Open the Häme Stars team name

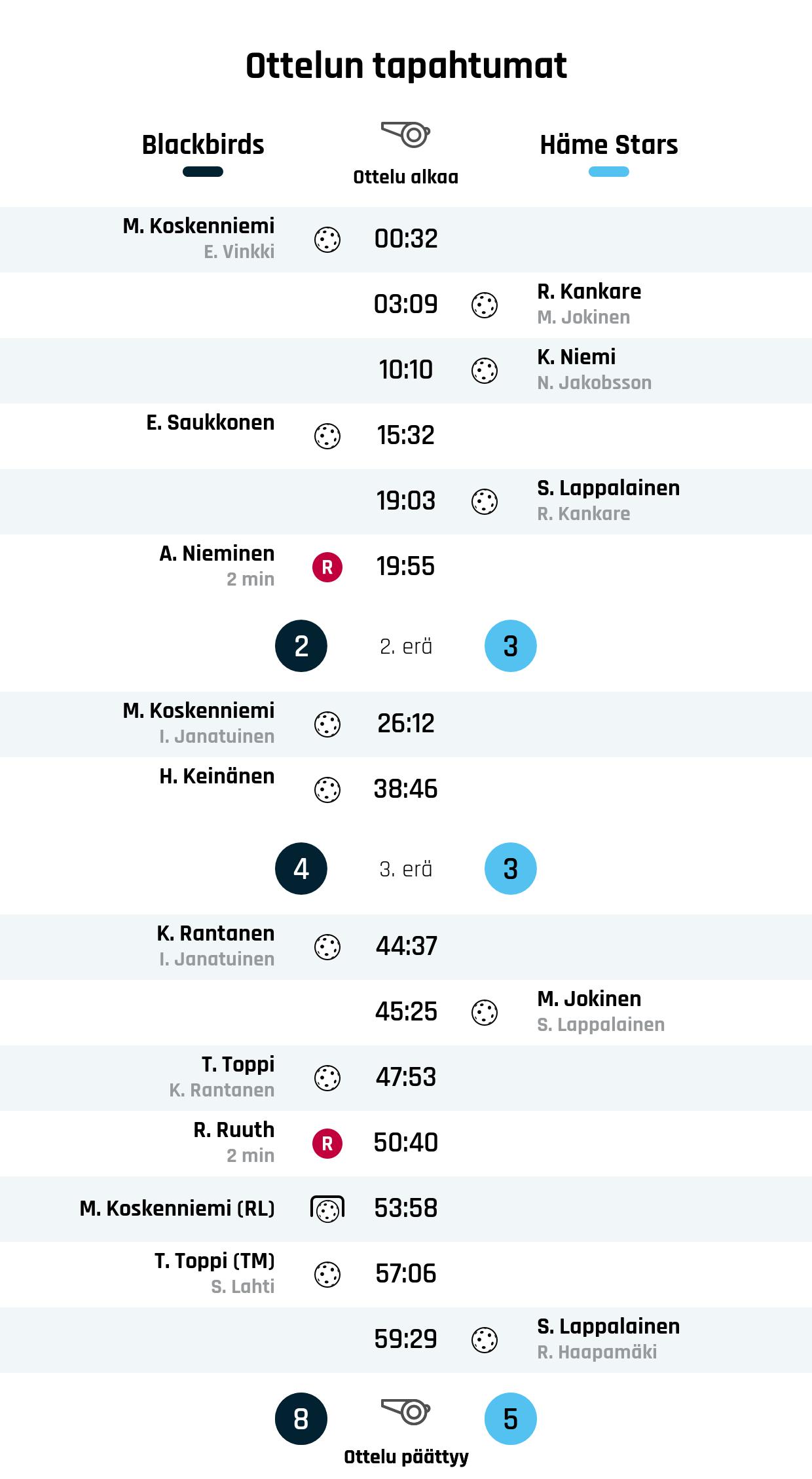[608, 145]
